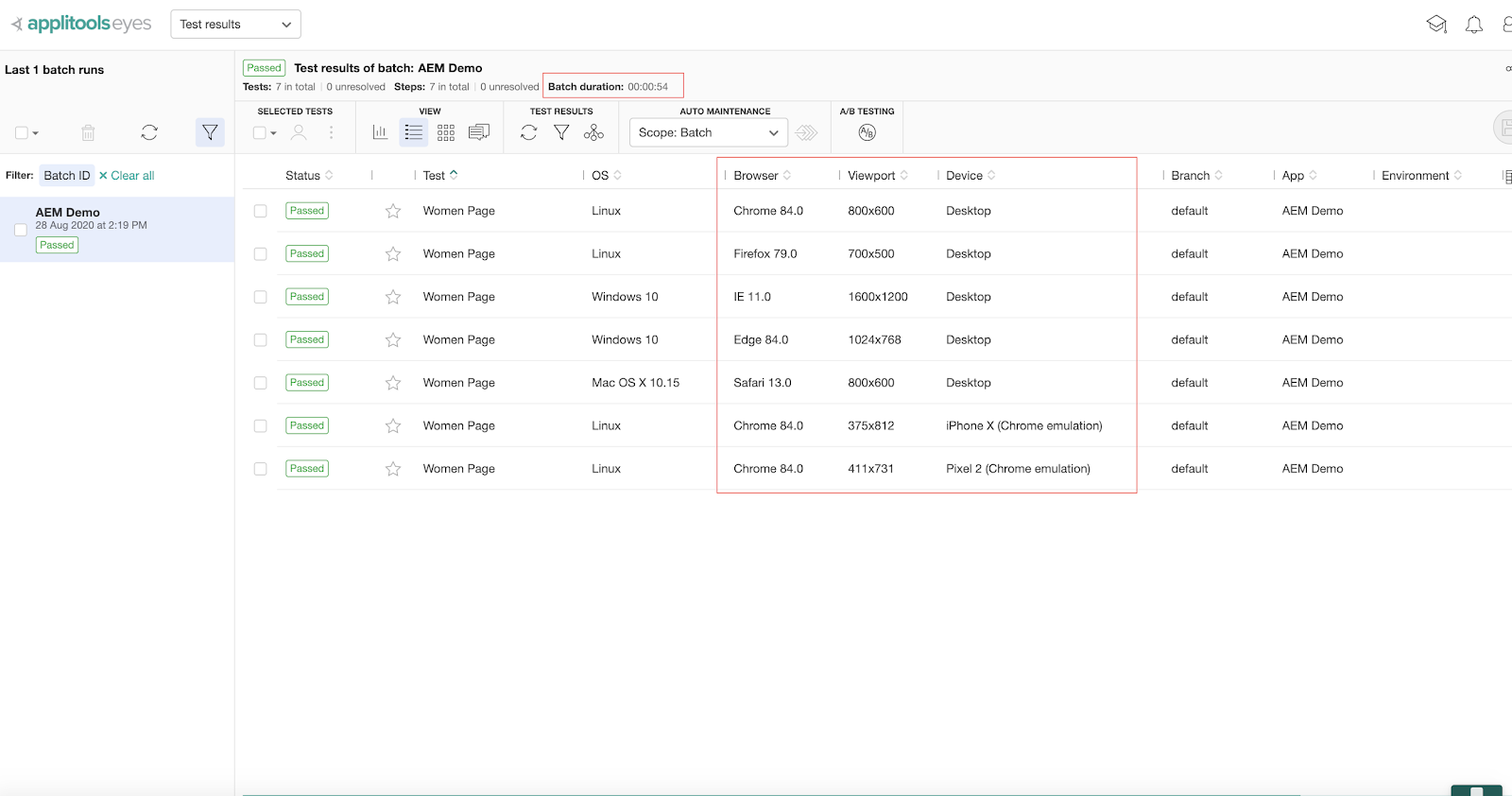Open the selected tests checkbox dropdown arrow
The image size is (1512, 796).
(274, 133)
